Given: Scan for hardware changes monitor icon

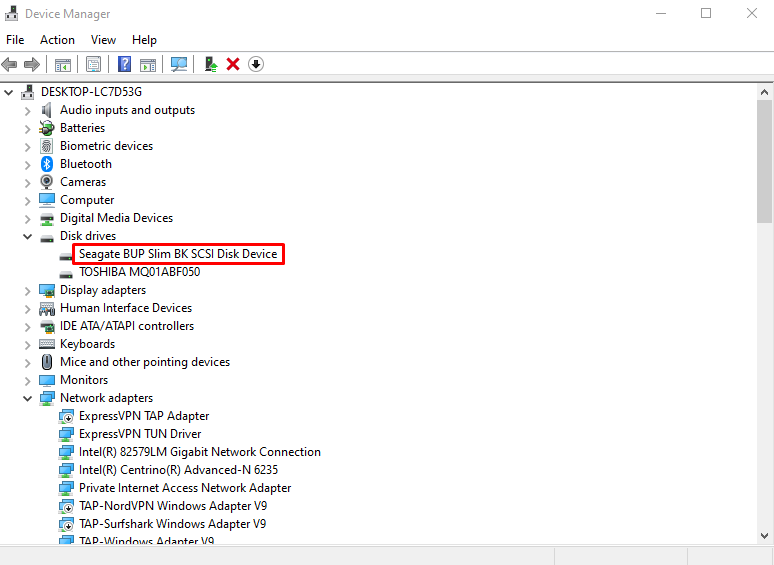Looking at the screenshot, I should tap(179, 64).
